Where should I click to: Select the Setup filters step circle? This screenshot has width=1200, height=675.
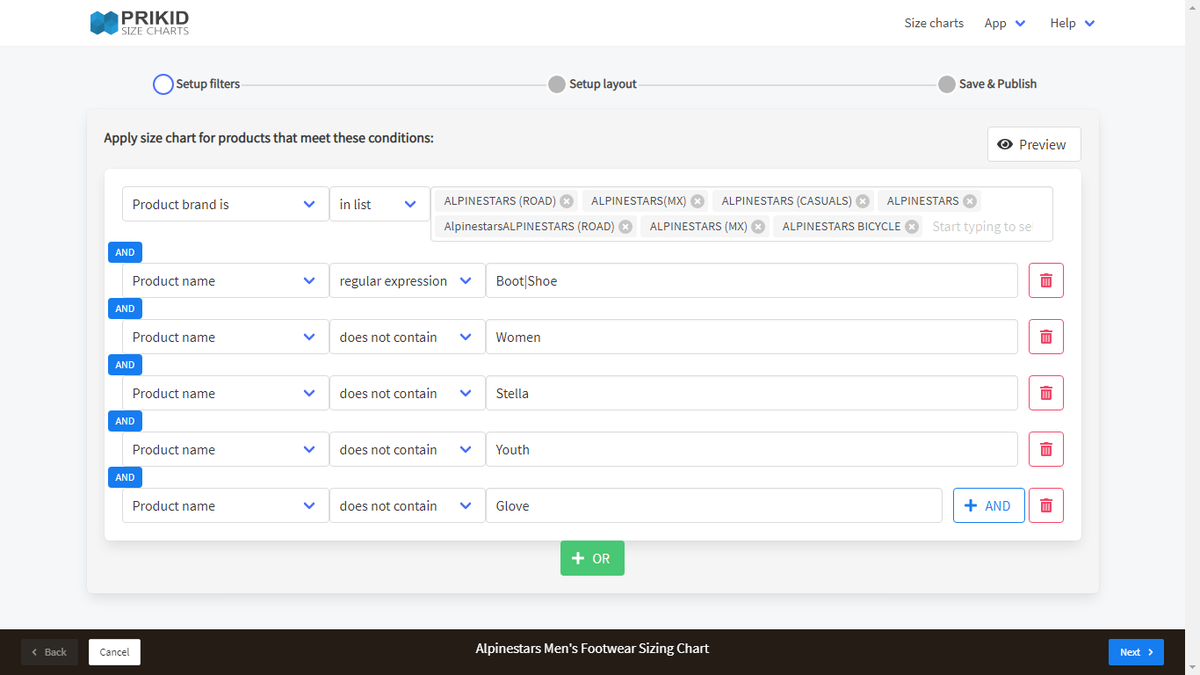[x=163, y=84]
